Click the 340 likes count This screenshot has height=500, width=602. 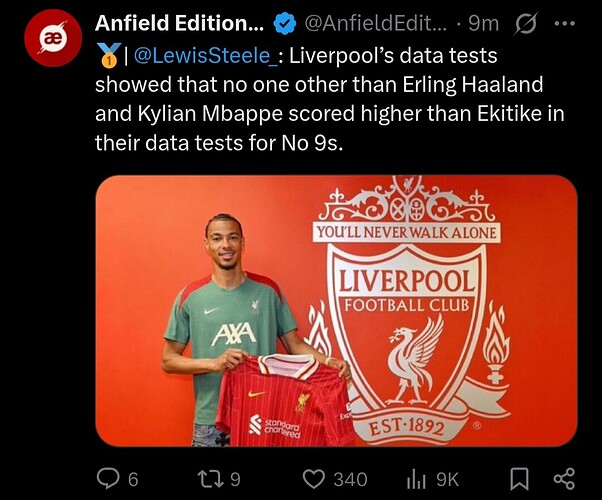coord(350,480)
